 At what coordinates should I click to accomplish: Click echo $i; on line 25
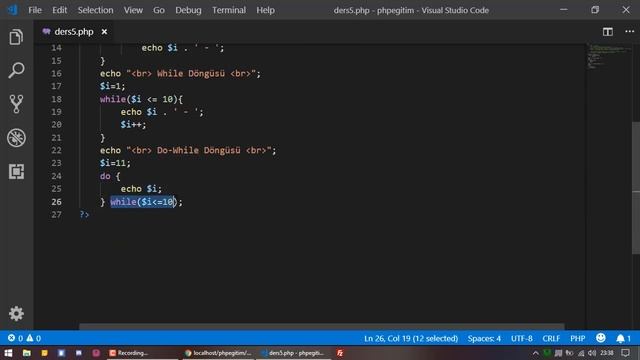point(141,189)
